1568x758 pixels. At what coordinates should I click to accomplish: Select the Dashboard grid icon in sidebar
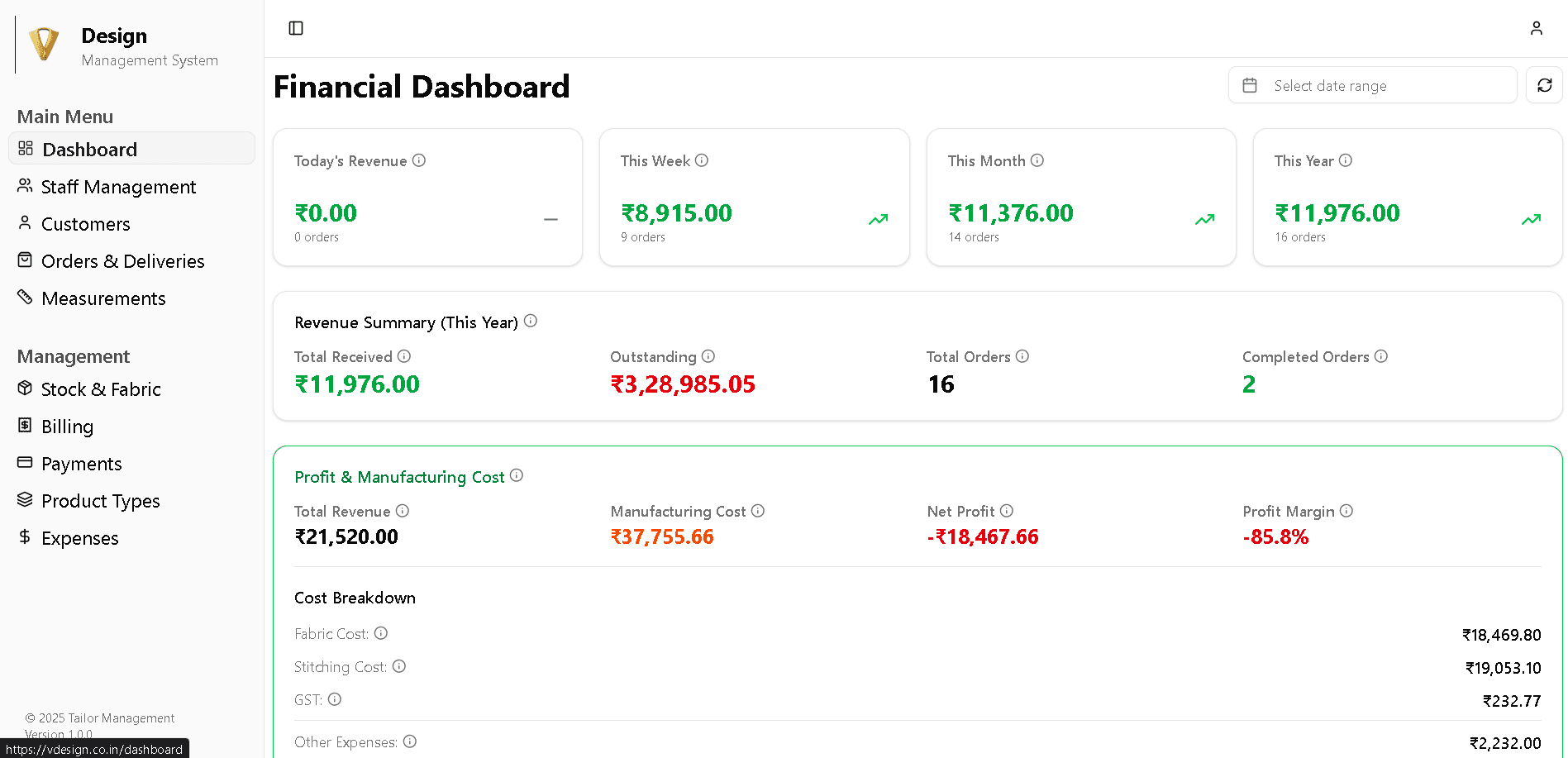25,148
